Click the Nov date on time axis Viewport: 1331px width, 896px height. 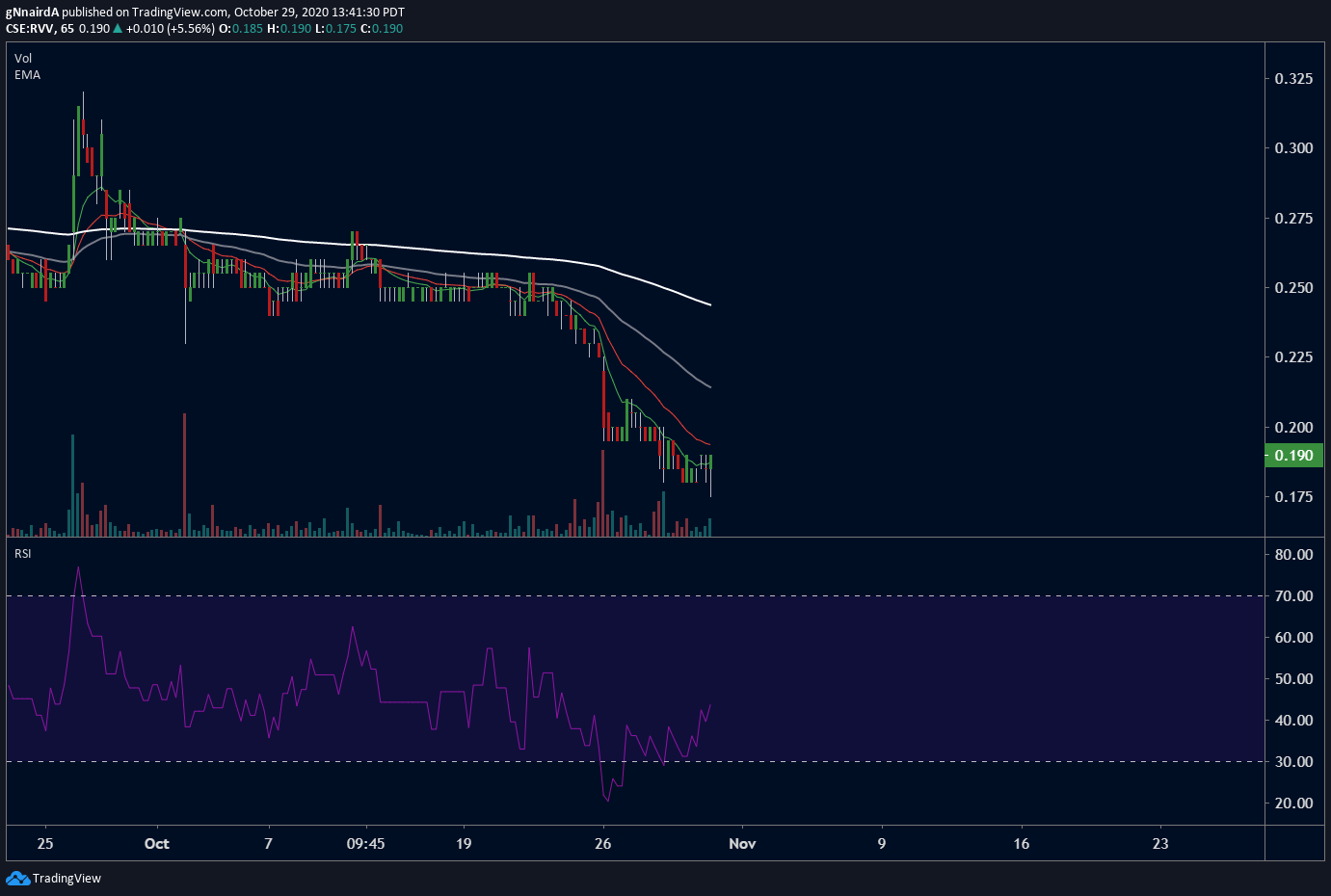[742, 844]
